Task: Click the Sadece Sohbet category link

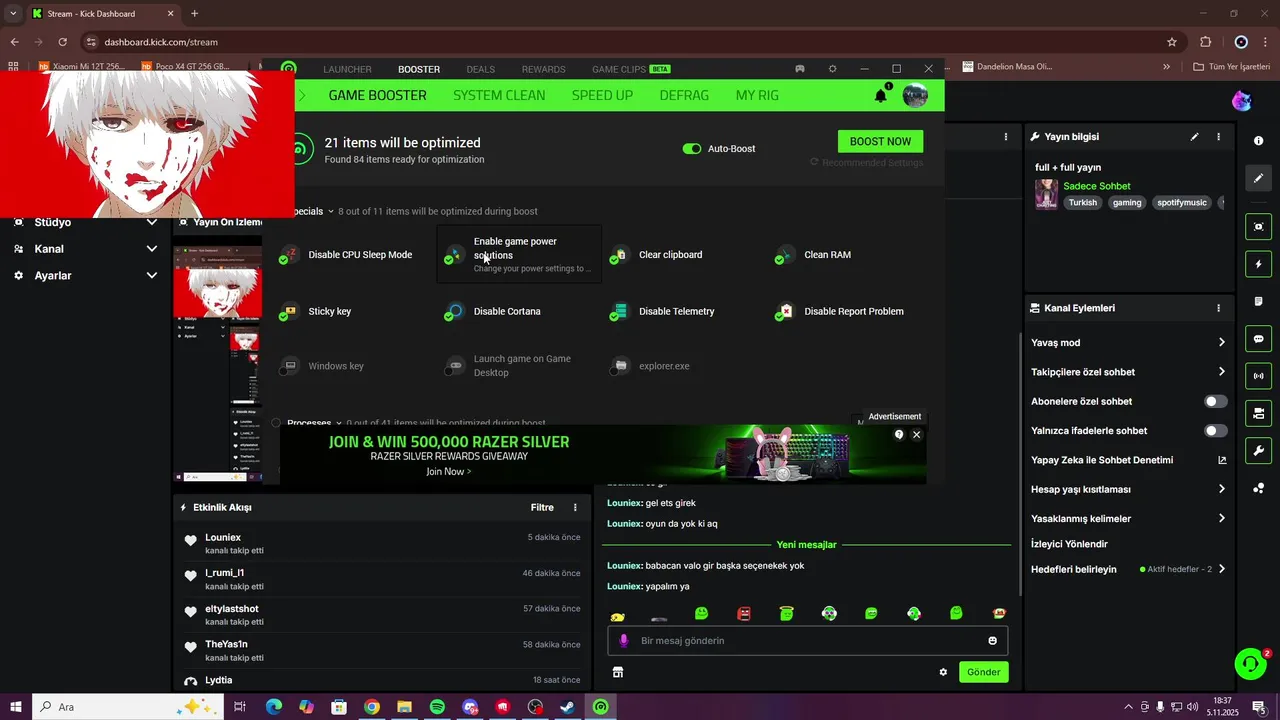Action: point(1097,186)
